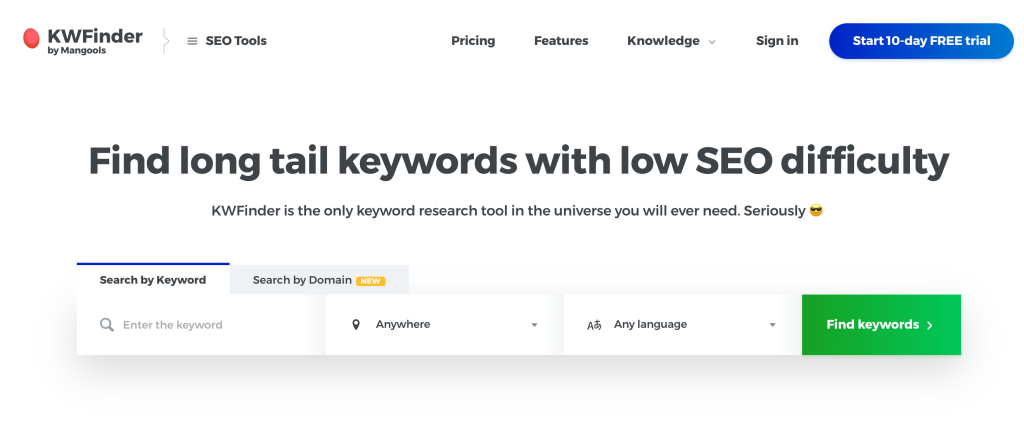Open the SEO Tools menu label
1024x424 pixels.
[236, 41]
